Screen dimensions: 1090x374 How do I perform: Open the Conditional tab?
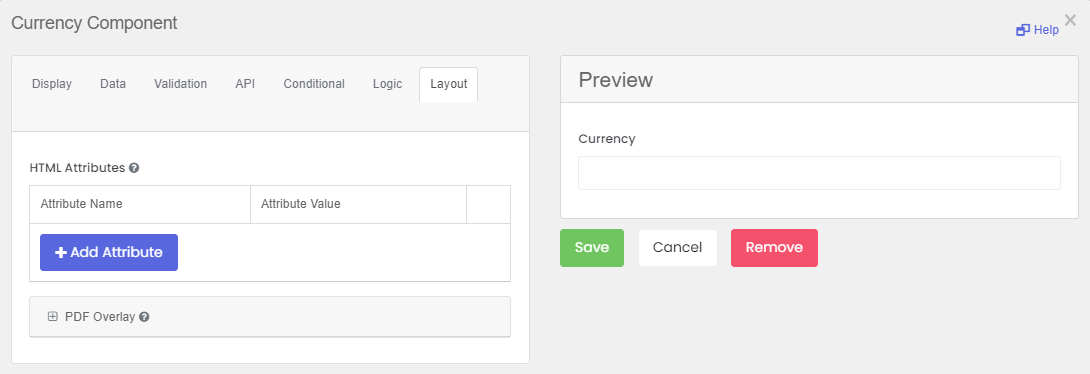(314, 84)
